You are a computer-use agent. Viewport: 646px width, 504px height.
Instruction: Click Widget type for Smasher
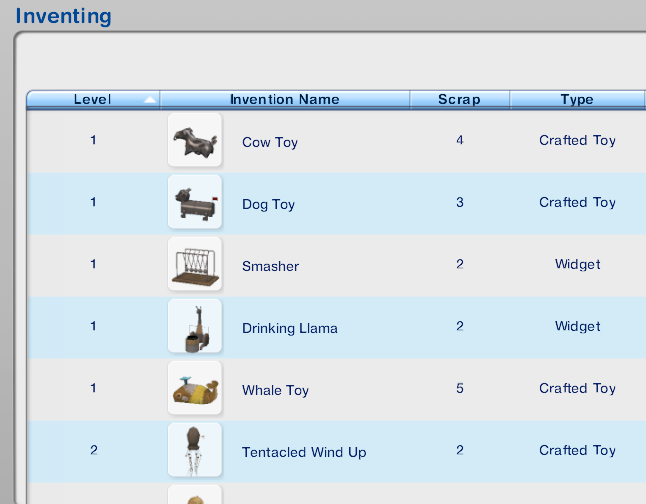(577, 264)
